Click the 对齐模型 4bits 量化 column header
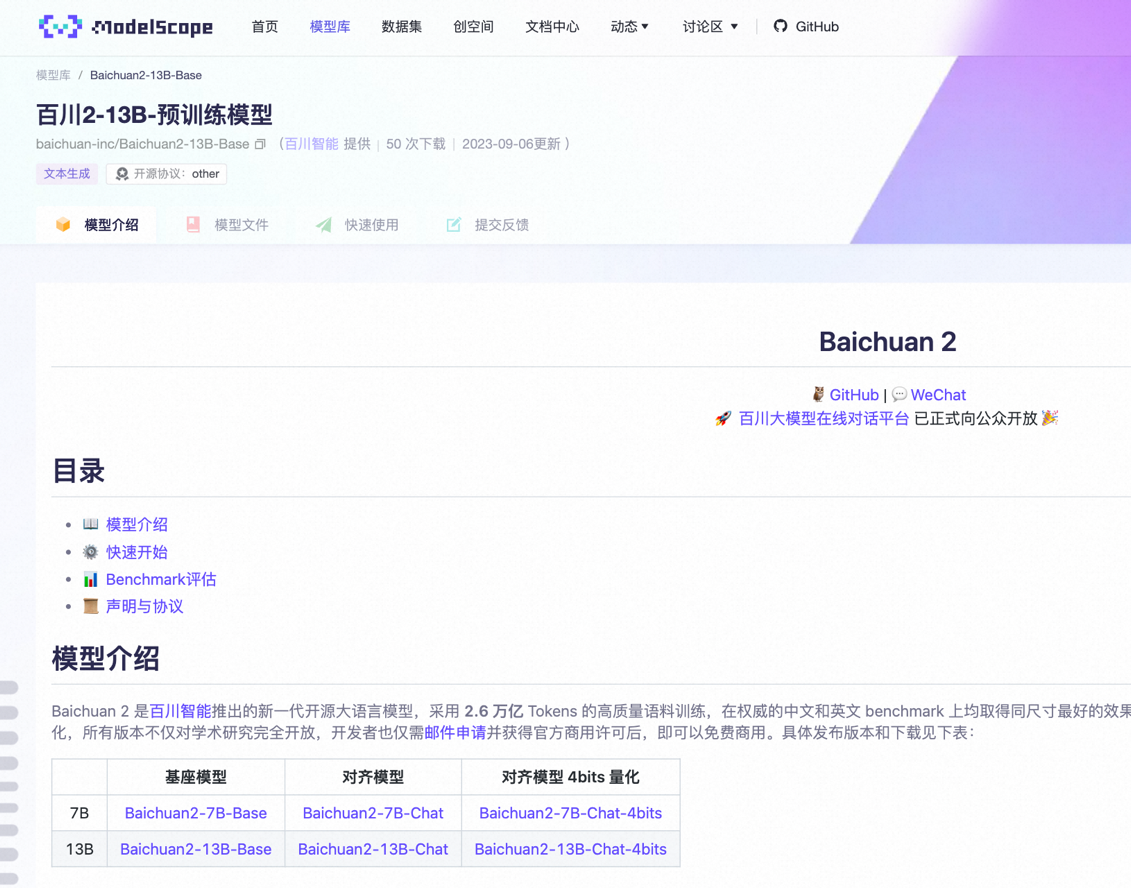Viewport: 1131px width, 888px height. [x=571, y=777]
